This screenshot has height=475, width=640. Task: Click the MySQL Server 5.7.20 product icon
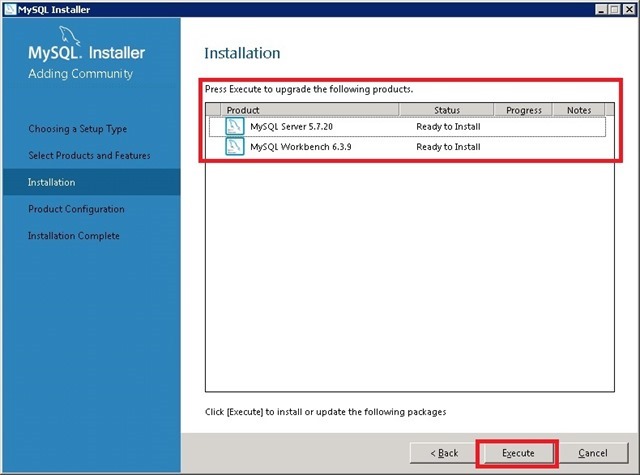point(235,127)
